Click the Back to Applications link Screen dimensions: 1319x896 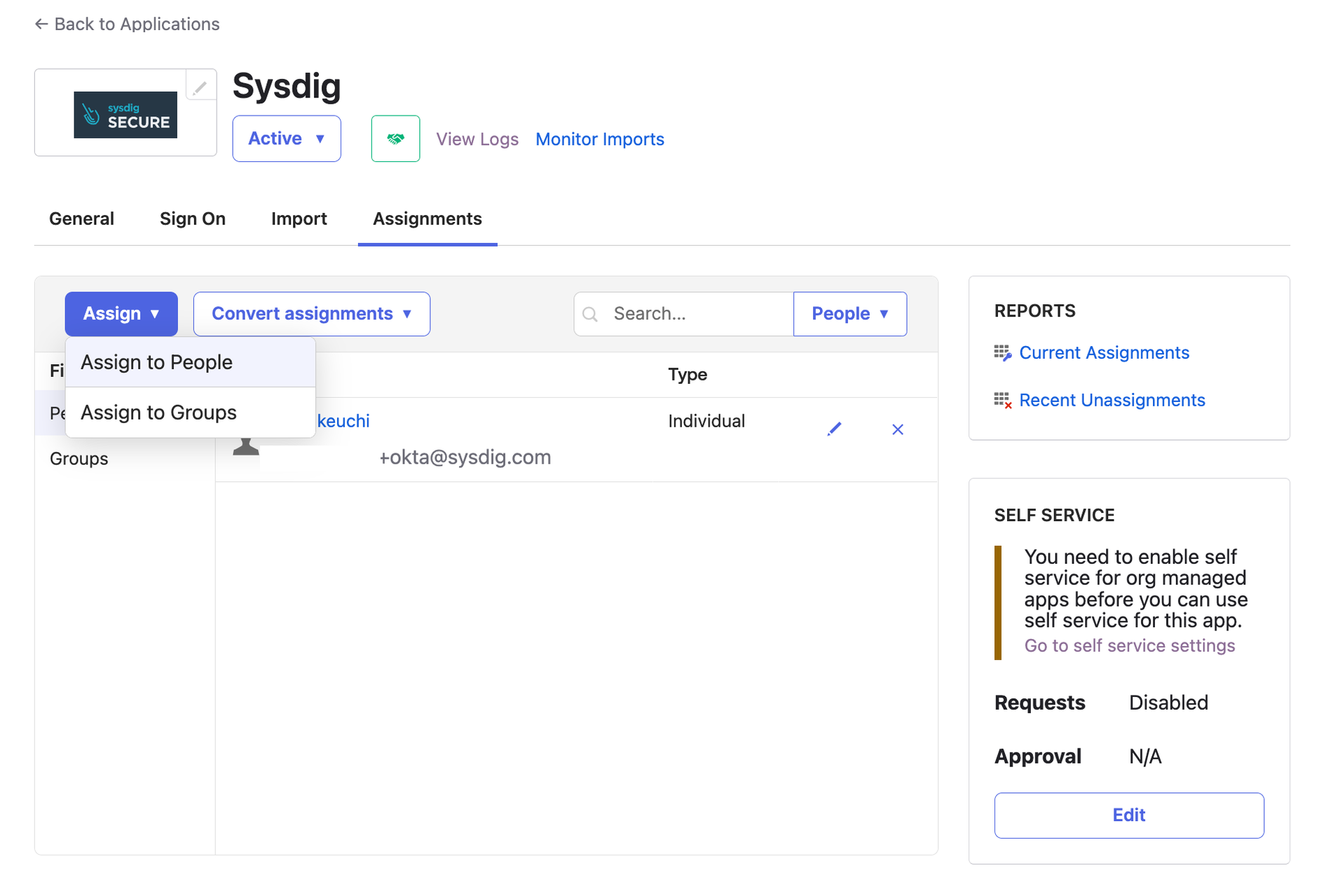(x=127, y=24)
